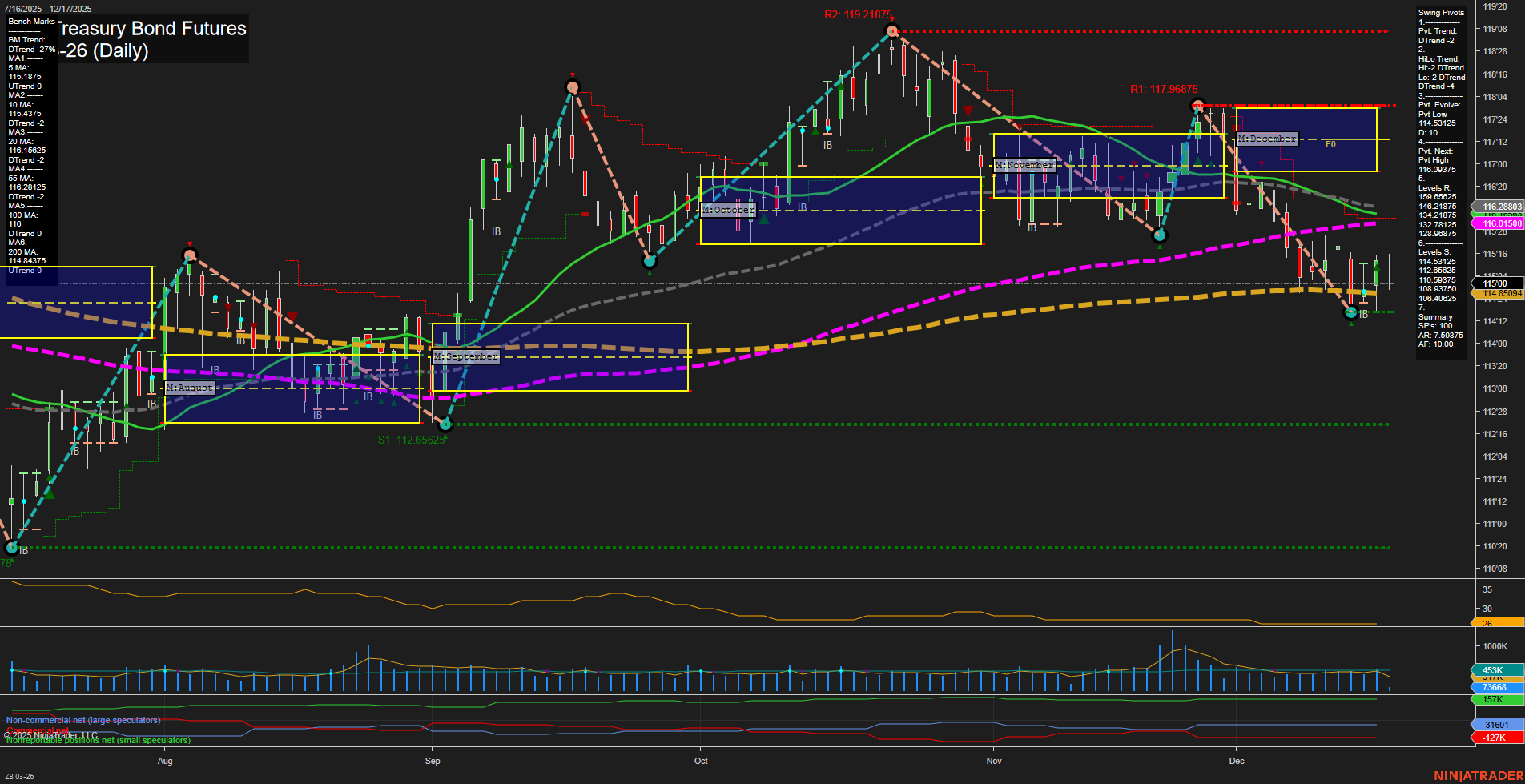Click the magenta 116.01500 price marker
This screenshot has height=784, width=1525.
click(1498, 224)
